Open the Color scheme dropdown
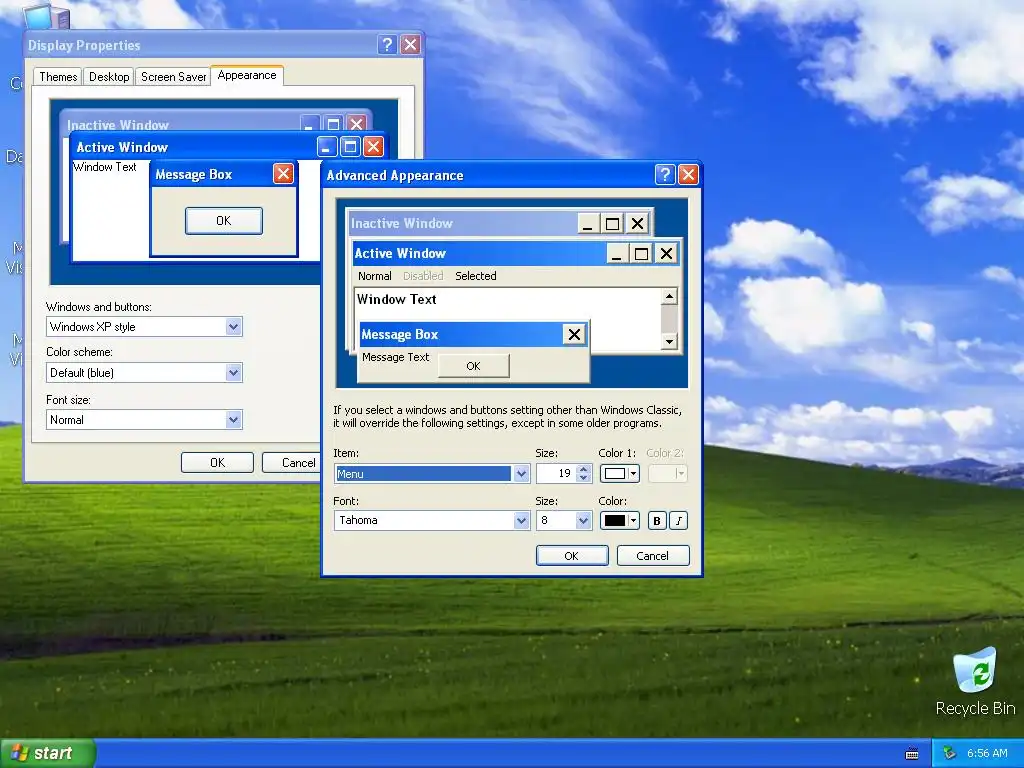This screenshot has height=768, width=1024. [x=234, y=373]
